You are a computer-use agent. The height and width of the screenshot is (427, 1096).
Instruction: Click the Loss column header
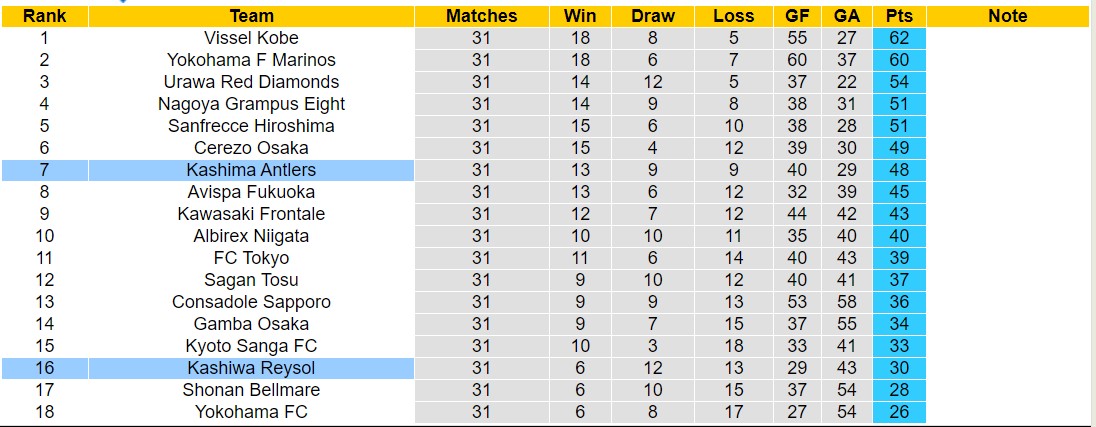point(734,16)
